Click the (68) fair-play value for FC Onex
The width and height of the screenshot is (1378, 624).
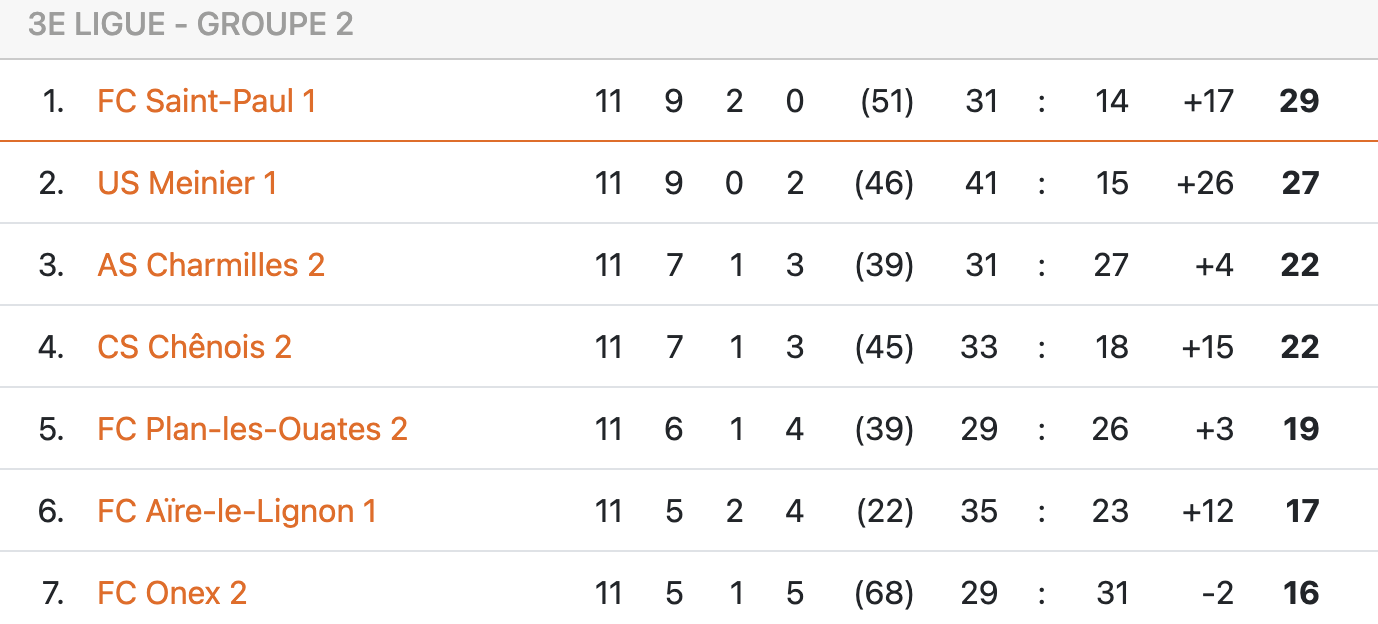click(884, 593)
